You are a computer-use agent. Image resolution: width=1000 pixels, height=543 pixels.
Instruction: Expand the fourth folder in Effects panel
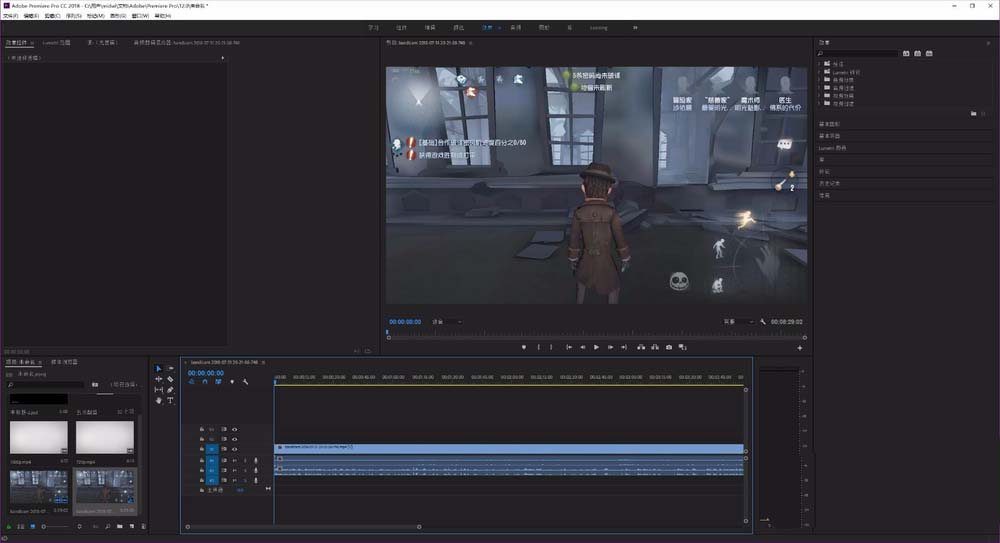820,87
